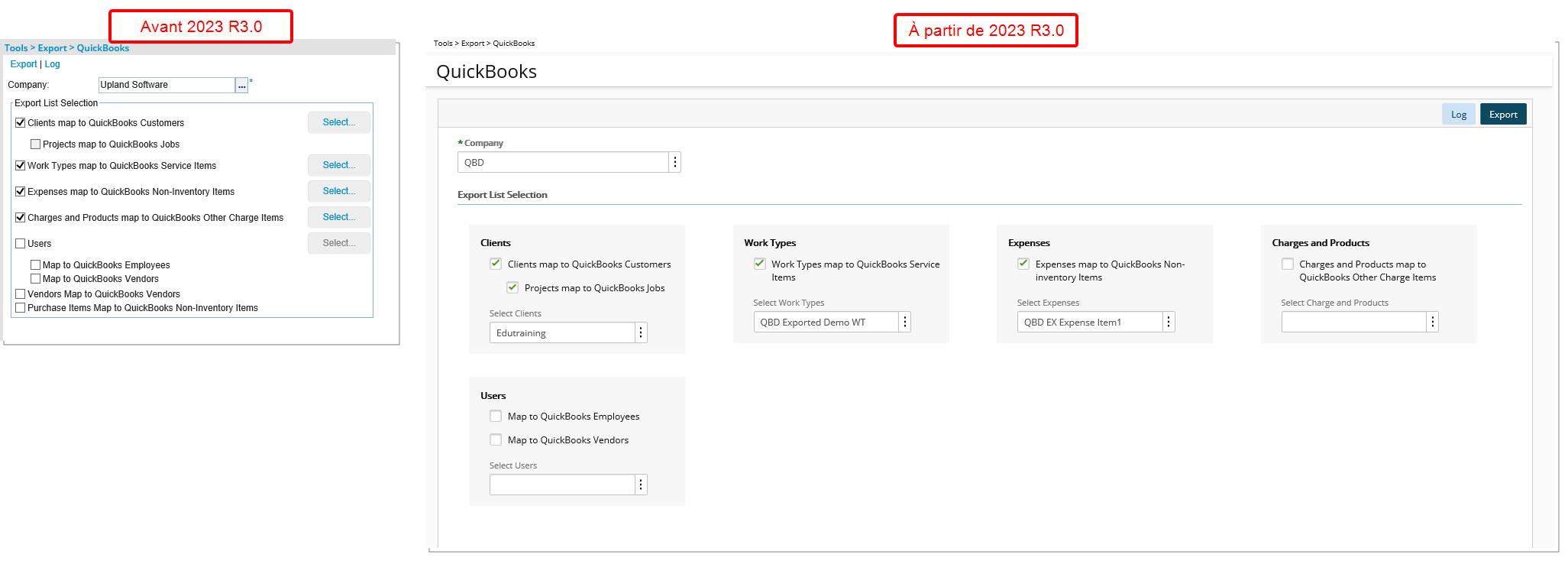This screenshot has height=561, width=1568.
Task: Go to QuickBooks in old breadcrumb
Action: [103, 48]
